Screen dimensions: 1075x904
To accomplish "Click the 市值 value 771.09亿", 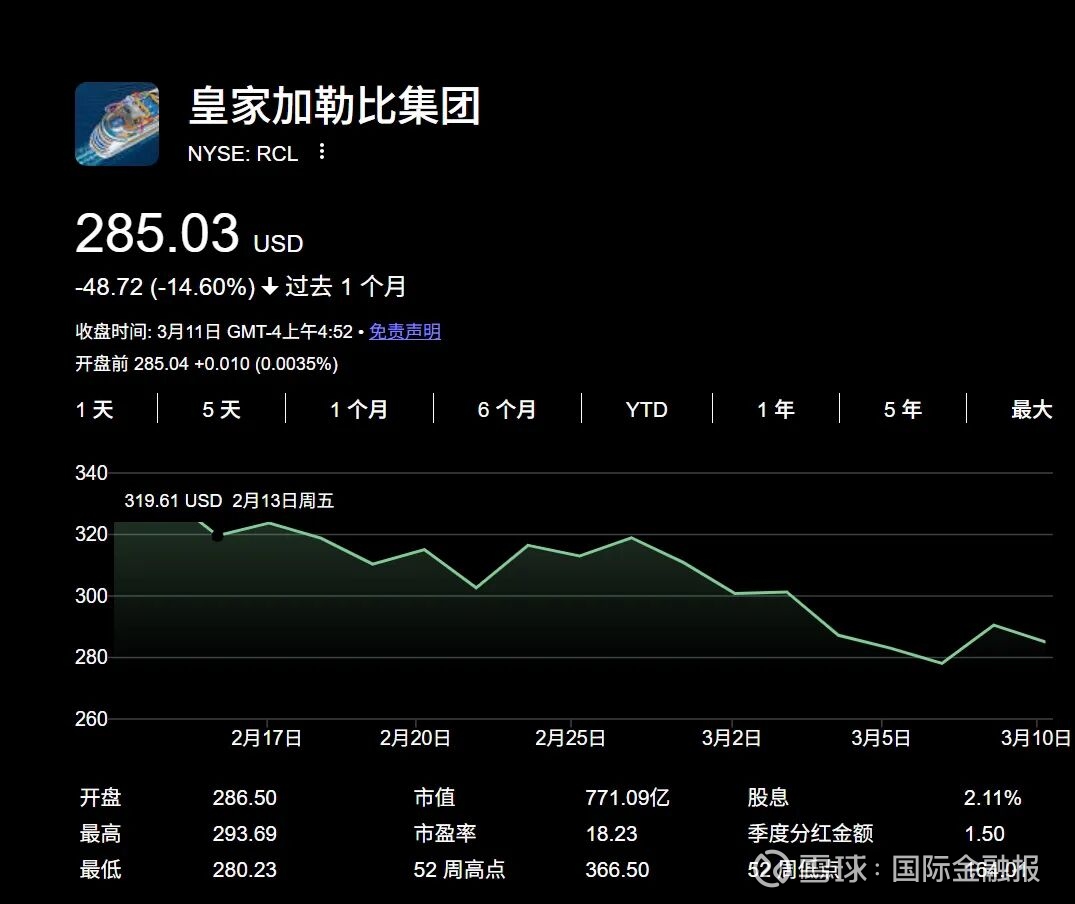I will pos(627,798).
